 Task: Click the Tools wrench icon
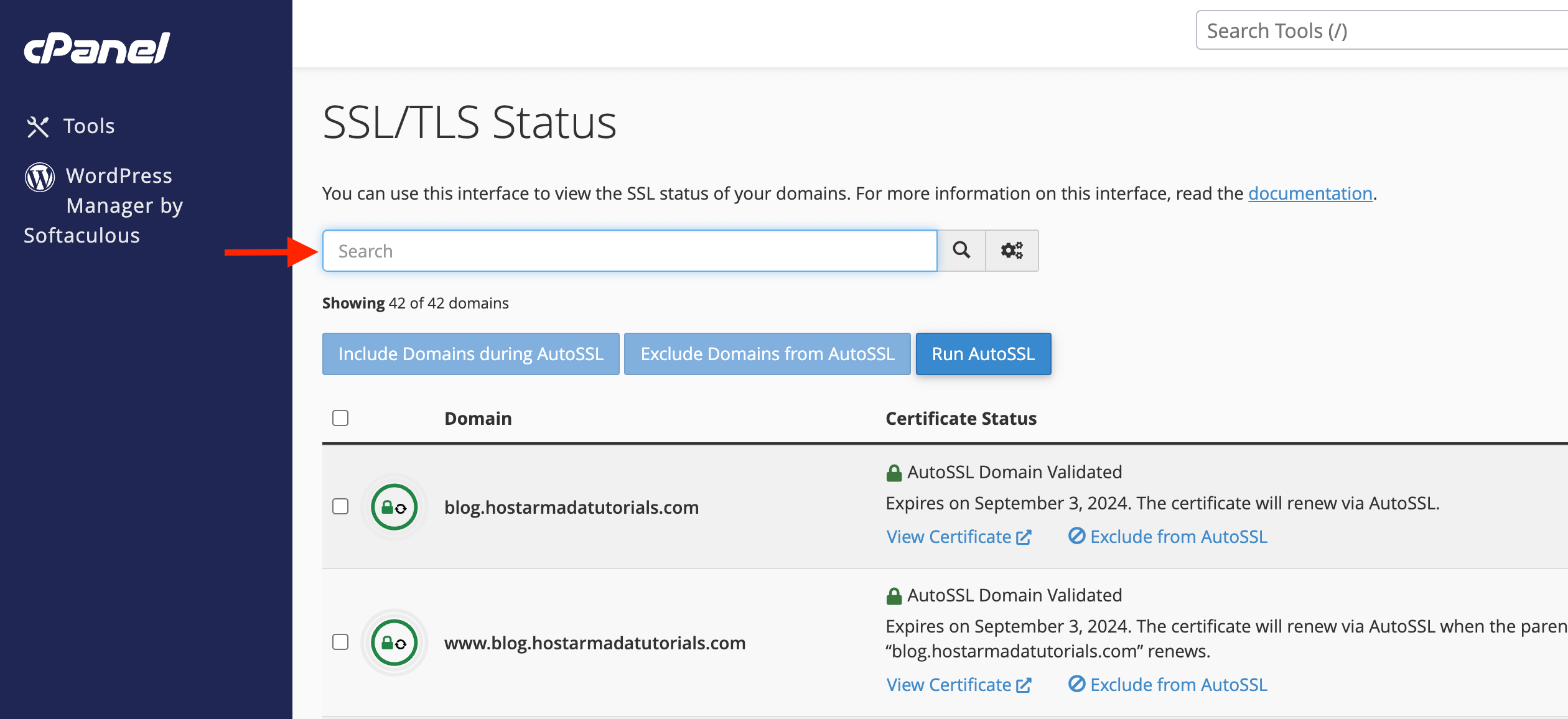pos(37,127)
